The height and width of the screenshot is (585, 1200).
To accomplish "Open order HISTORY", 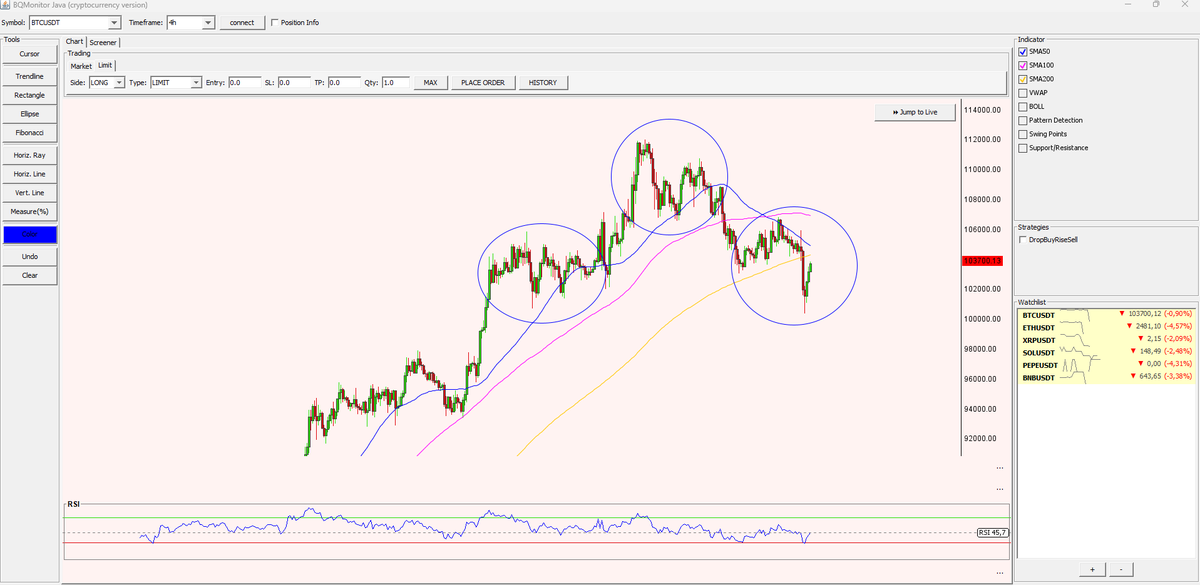I will (544, 83).
